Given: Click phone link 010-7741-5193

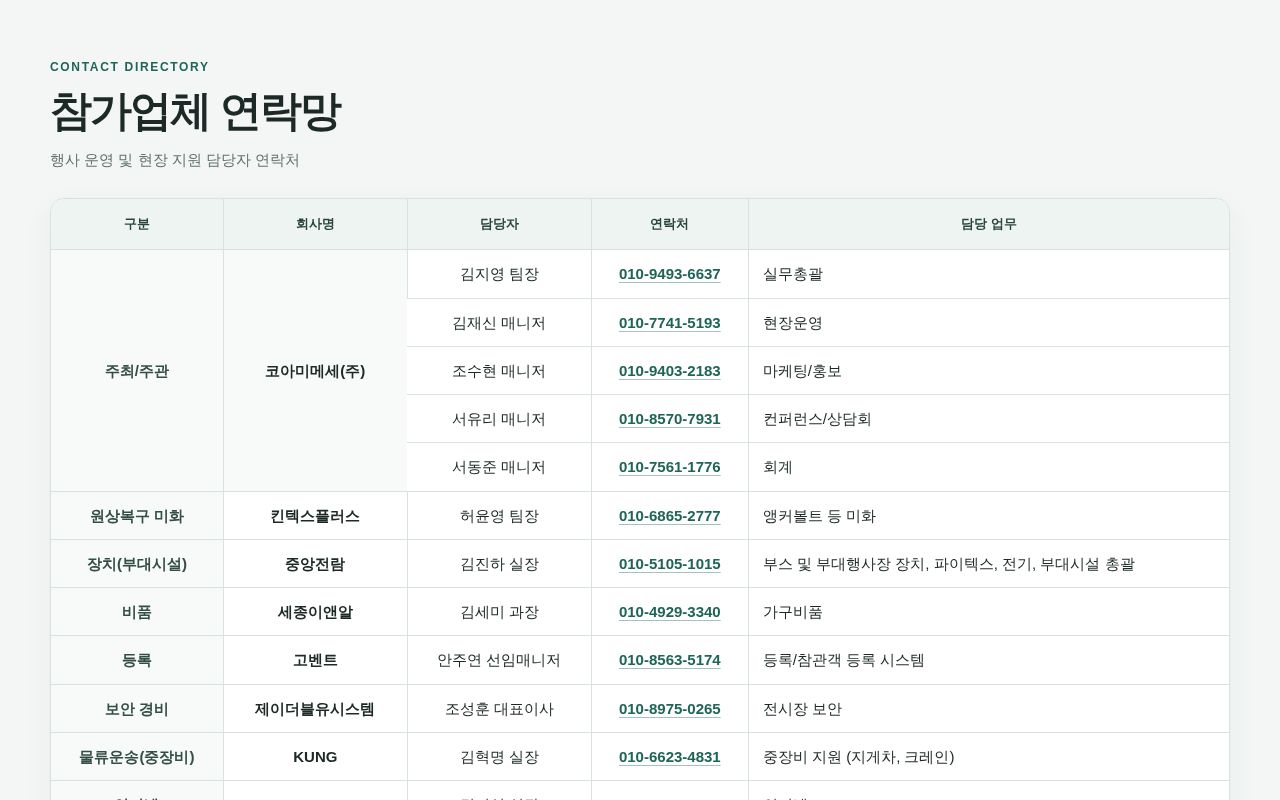Looking at the screenshot, I should [x=669, y=323].
